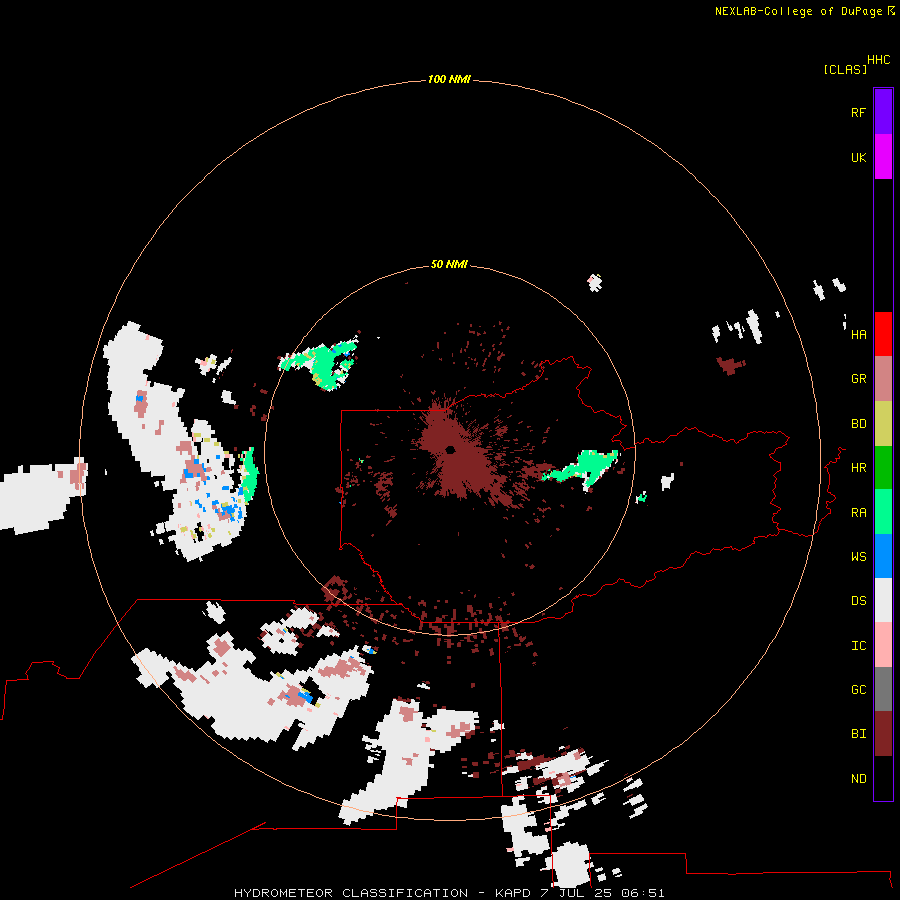Click the WS legend label
Image resolution: width=900 pixels, height=900 pixels.
pos(858,556)
